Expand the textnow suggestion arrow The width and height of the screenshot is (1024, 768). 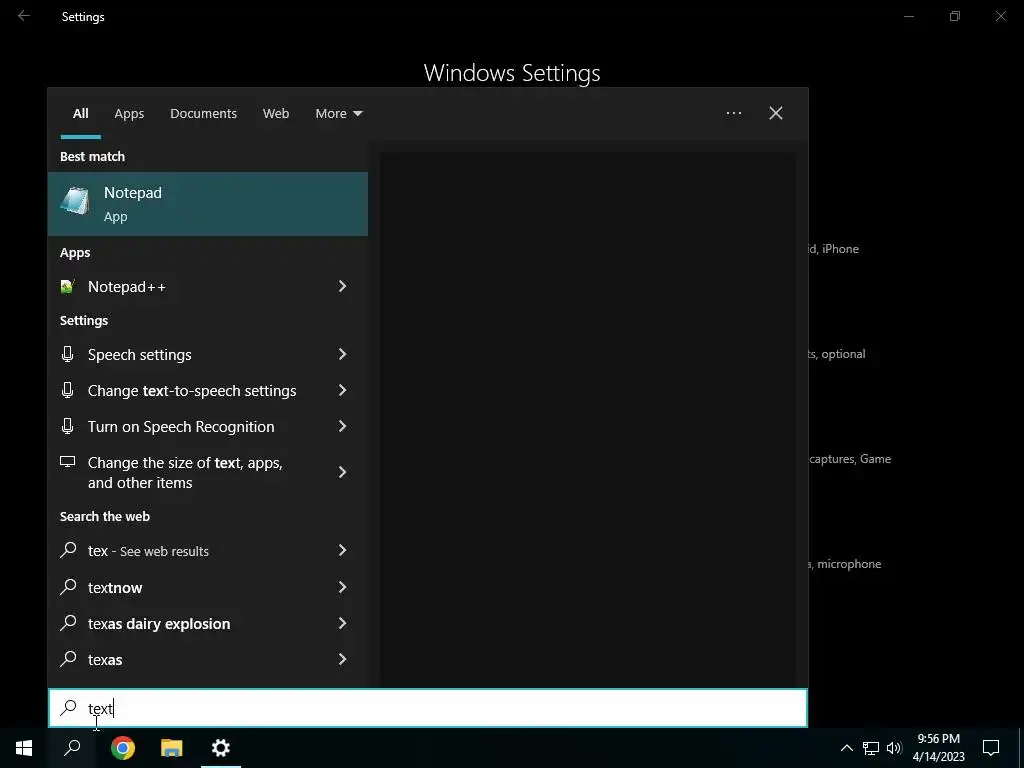click(x=342, y=586)
